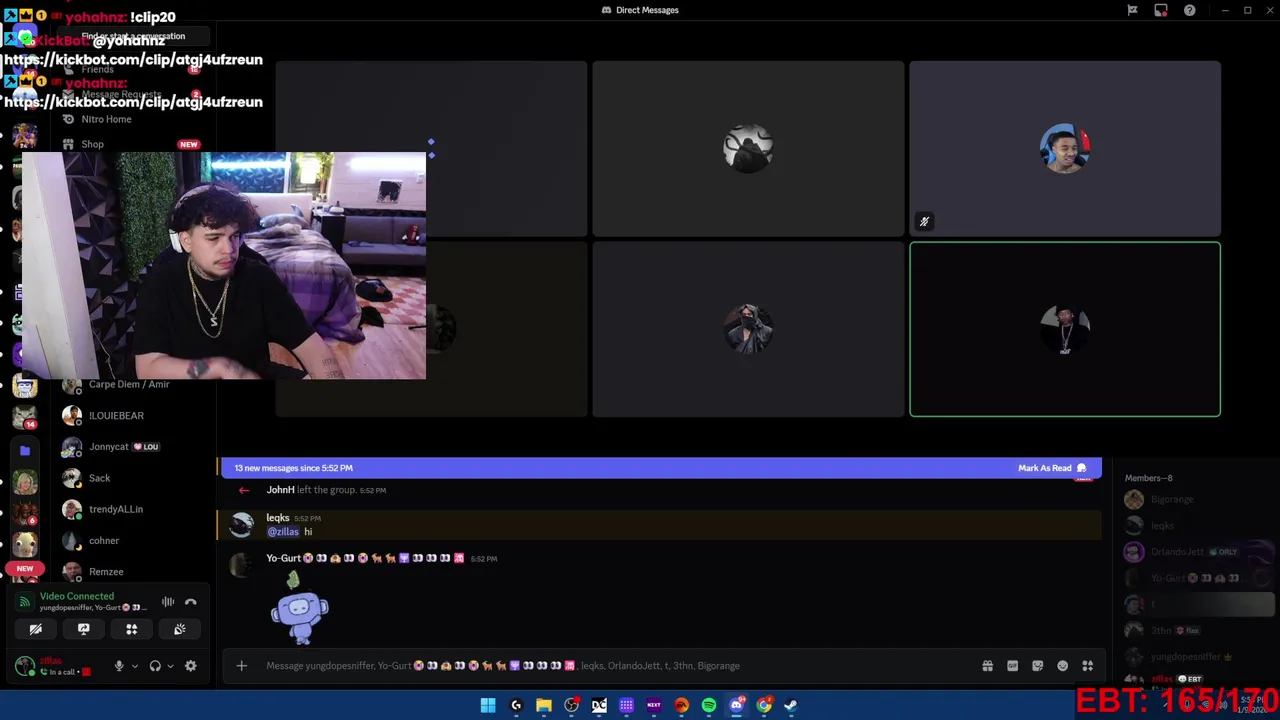This screenshot has height=720, width=1280.
Task: Open the apps launcher in message bar
Action: click(x=1087, y=666)
